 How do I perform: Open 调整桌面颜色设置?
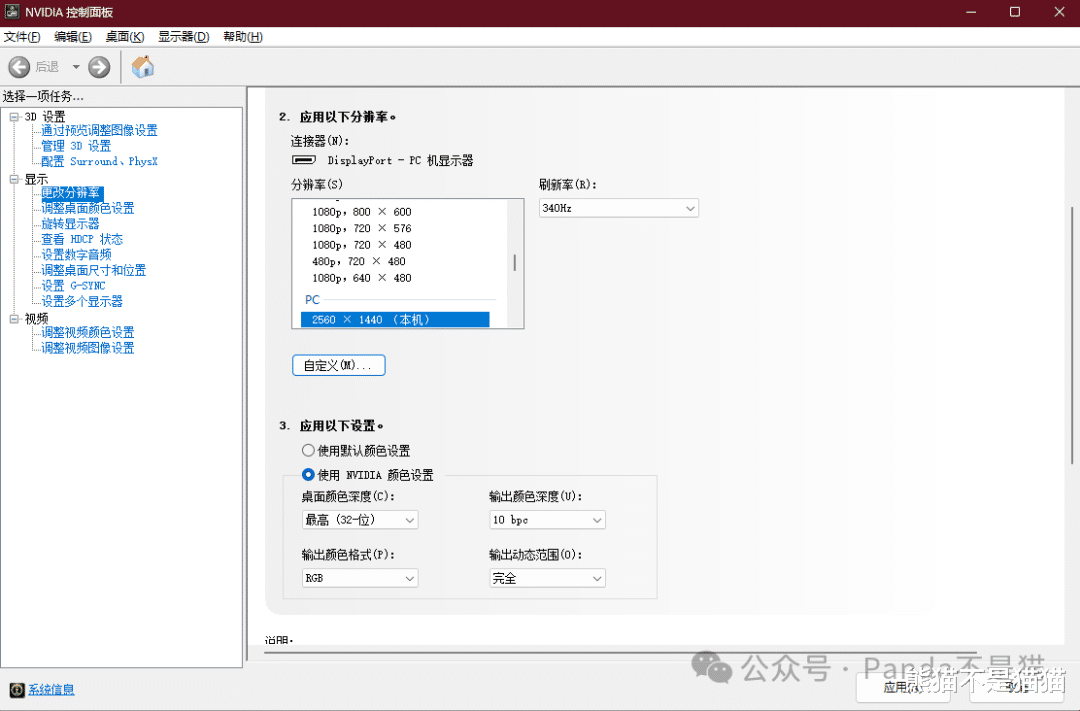point(87,208)
